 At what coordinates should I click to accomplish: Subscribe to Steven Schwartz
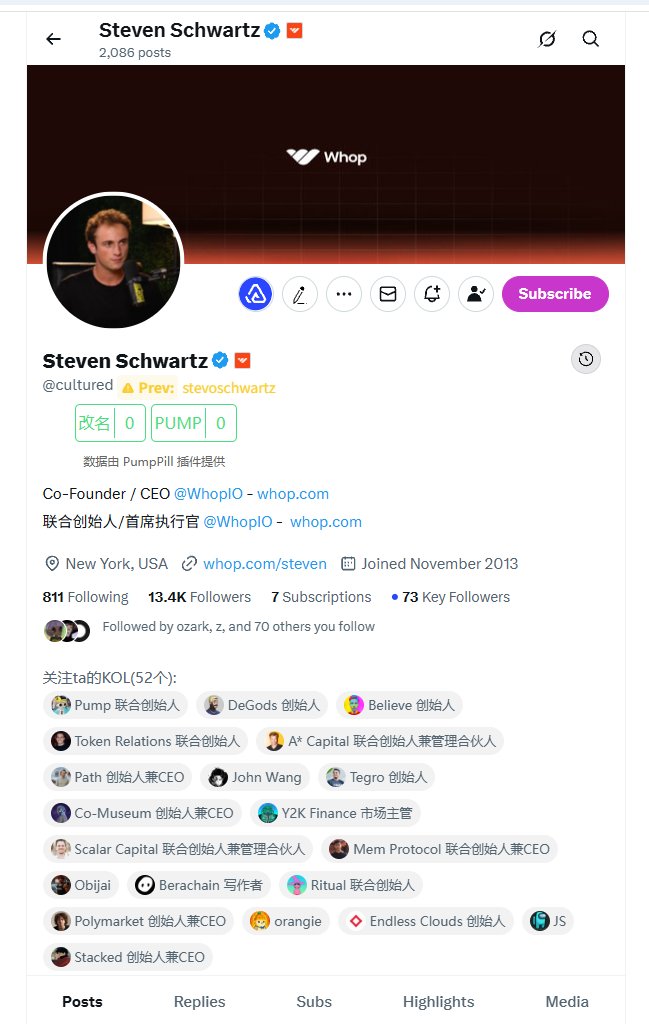pyautogui.click(x=555, y=294)
